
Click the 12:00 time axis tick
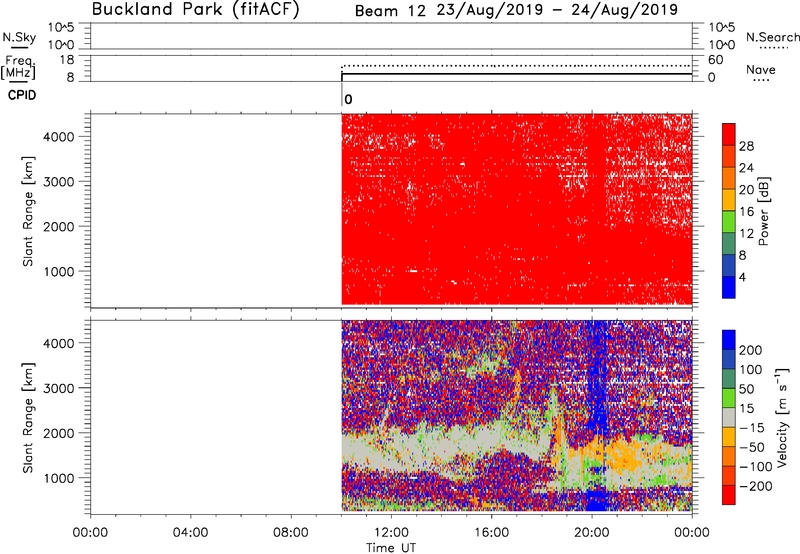[x=391, y=533]
